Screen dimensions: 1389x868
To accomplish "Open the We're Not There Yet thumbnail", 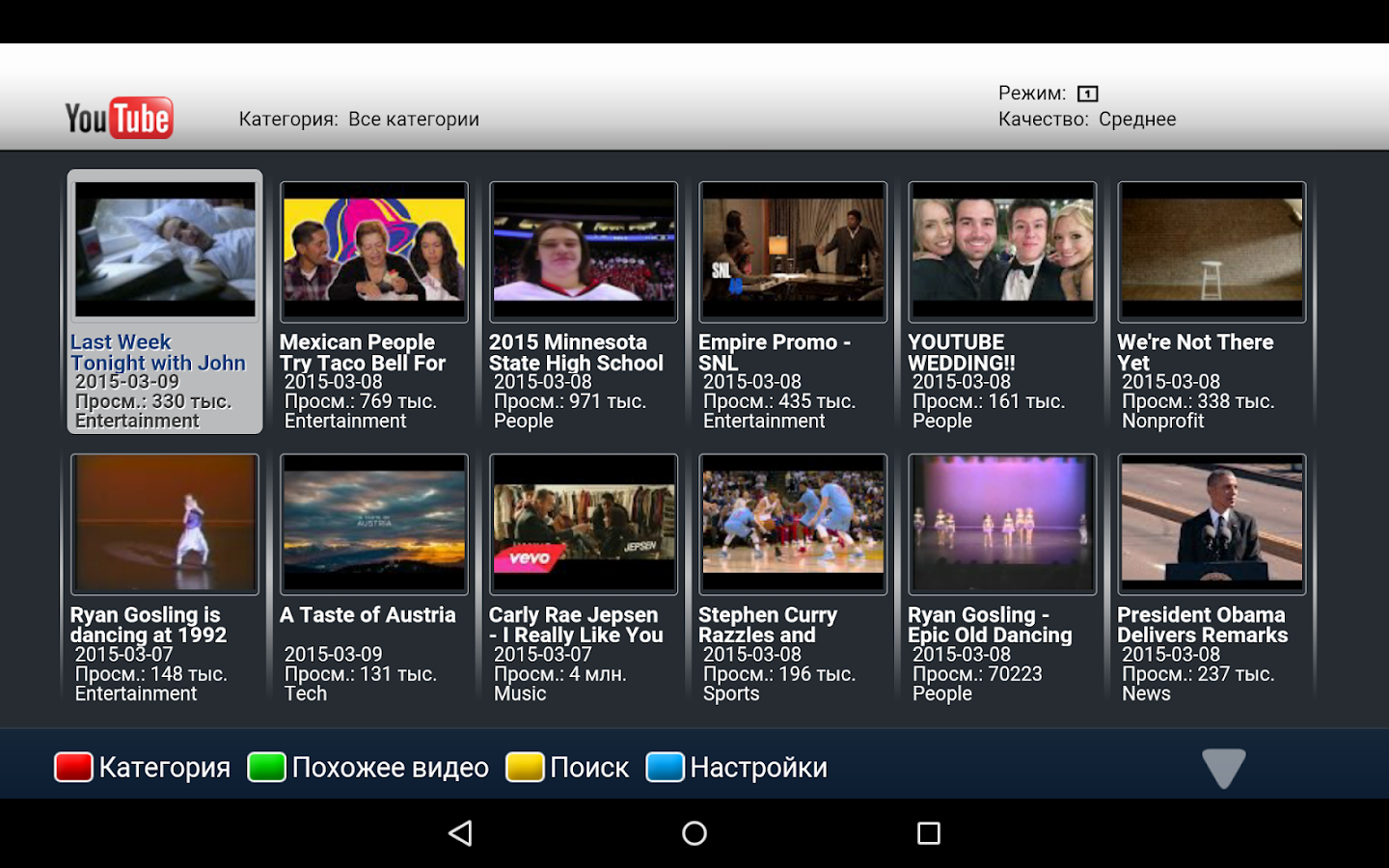I will (x=1212, y=252).
